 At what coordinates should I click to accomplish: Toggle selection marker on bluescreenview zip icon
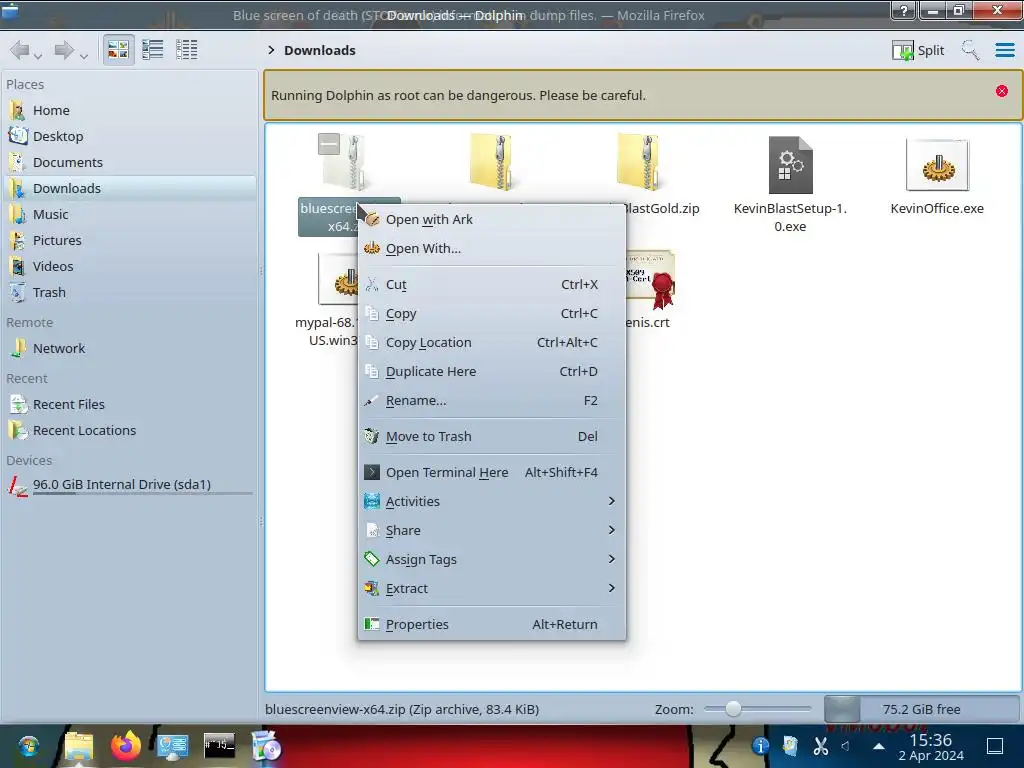tap(328, 144)
